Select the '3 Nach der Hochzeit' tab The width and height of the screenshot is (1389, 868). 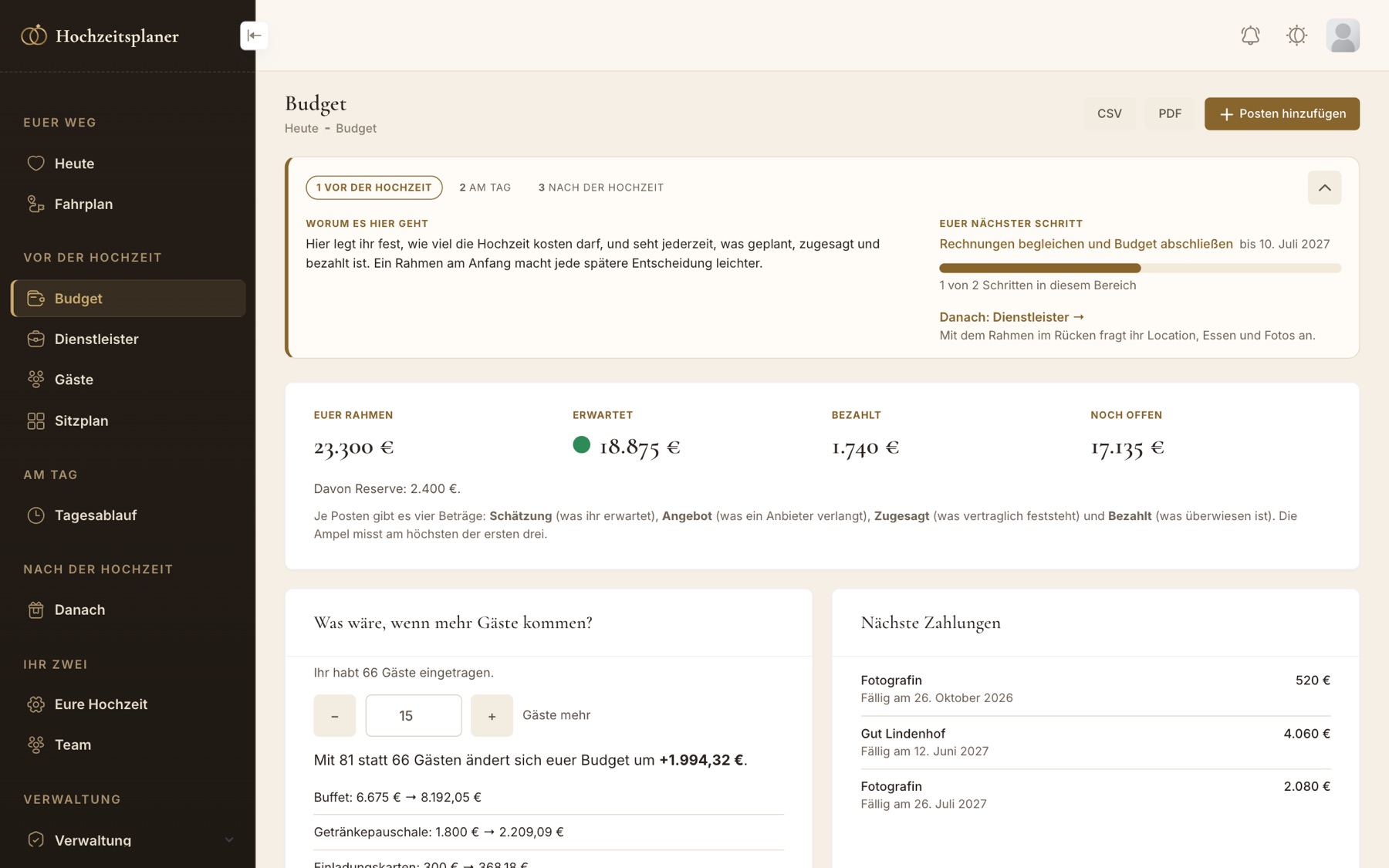coord(601,187)
